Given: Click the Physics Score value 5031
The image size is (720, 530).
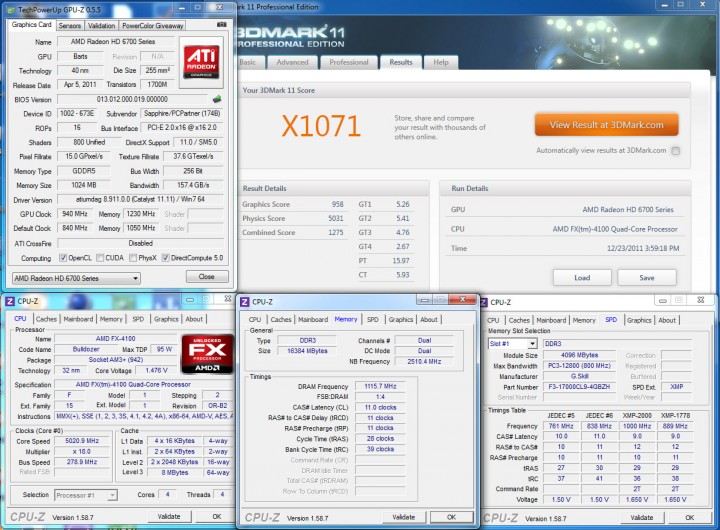Looking at the screenshot, I should [336, 219].
